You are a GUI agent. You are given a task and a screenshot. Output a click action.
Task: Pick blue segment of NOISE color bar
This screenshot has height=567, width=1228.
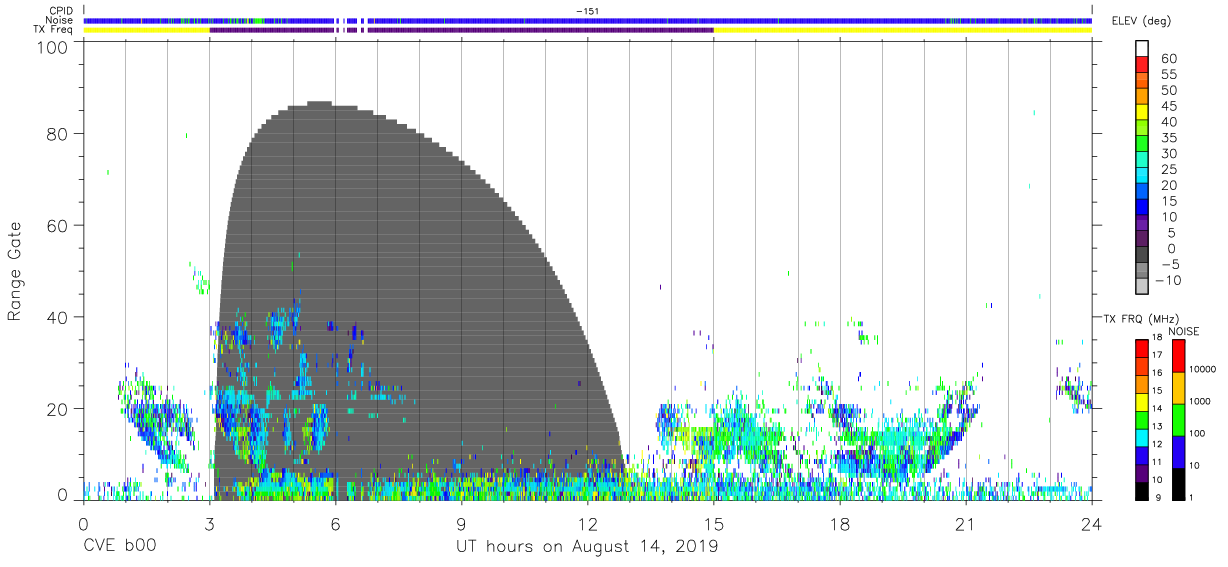pyautogui.click(x=1177, y=452)
